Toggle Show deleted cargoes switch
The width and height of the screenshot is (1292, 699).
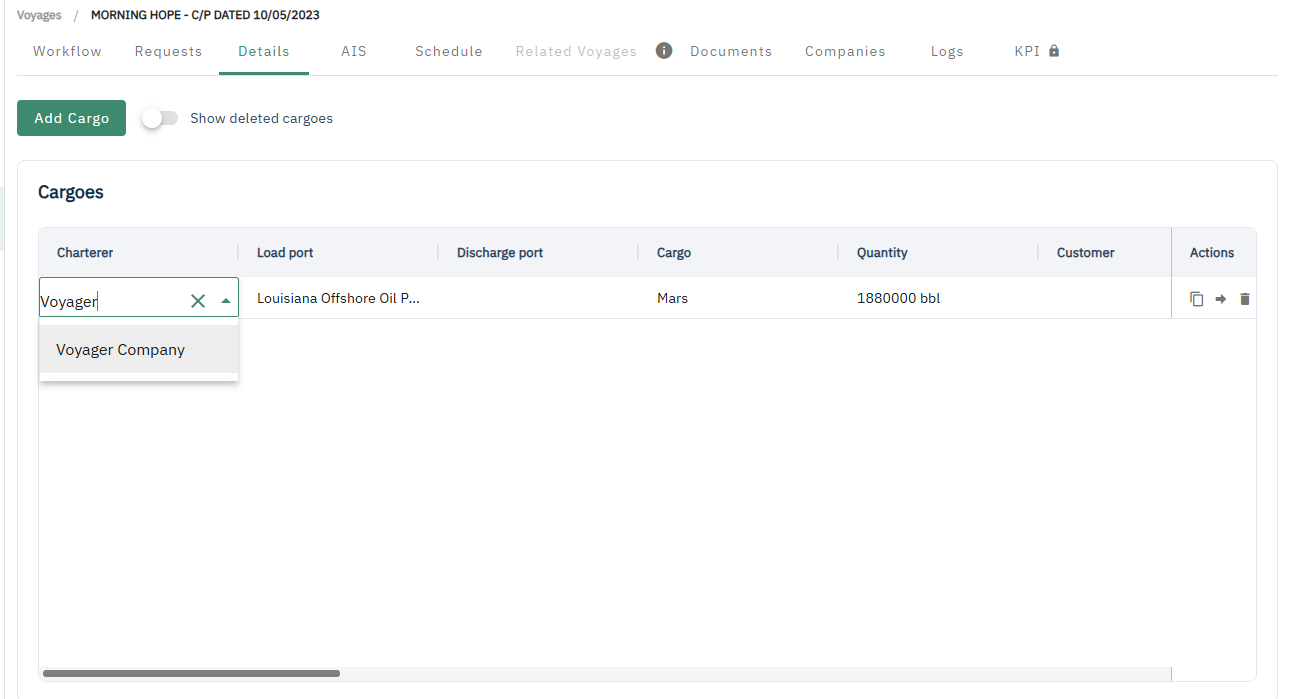click(x=160, y=118)
